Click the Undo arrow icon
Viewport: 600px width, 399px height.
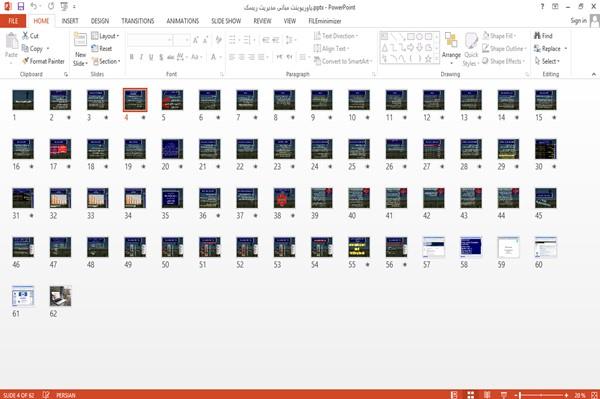pyautogui.click(x=34, y=6)
